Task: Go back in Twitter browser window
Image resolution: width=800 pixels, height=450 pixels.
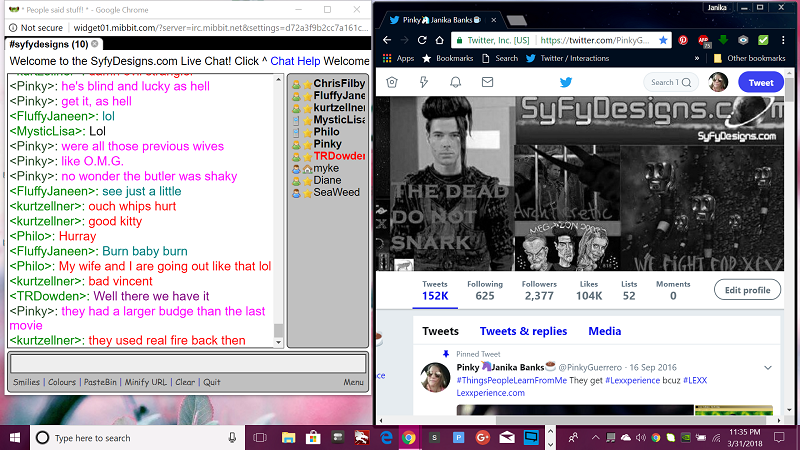Action: coord(387,40)
